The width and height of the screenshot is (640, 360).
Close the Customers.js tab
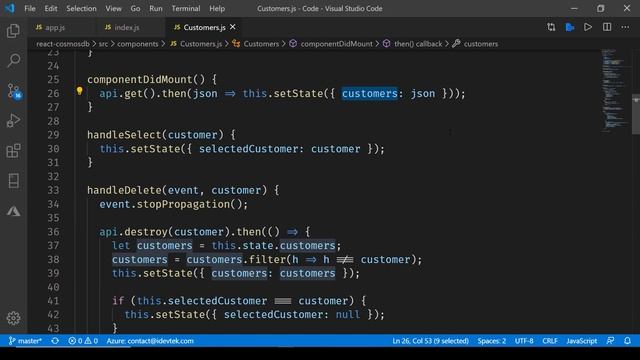pos(233,27)
